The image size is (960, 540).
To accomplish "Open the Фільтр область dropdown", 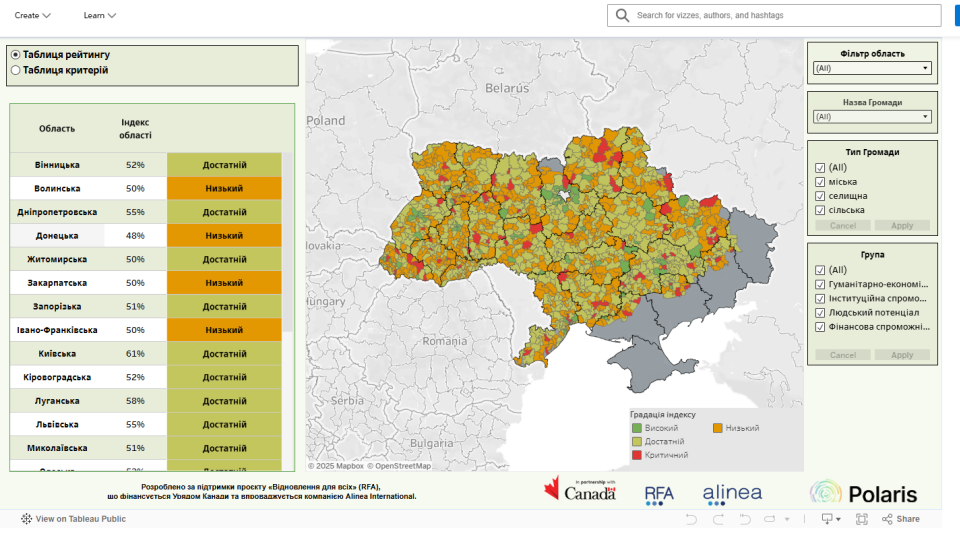I will click(872, 68).
